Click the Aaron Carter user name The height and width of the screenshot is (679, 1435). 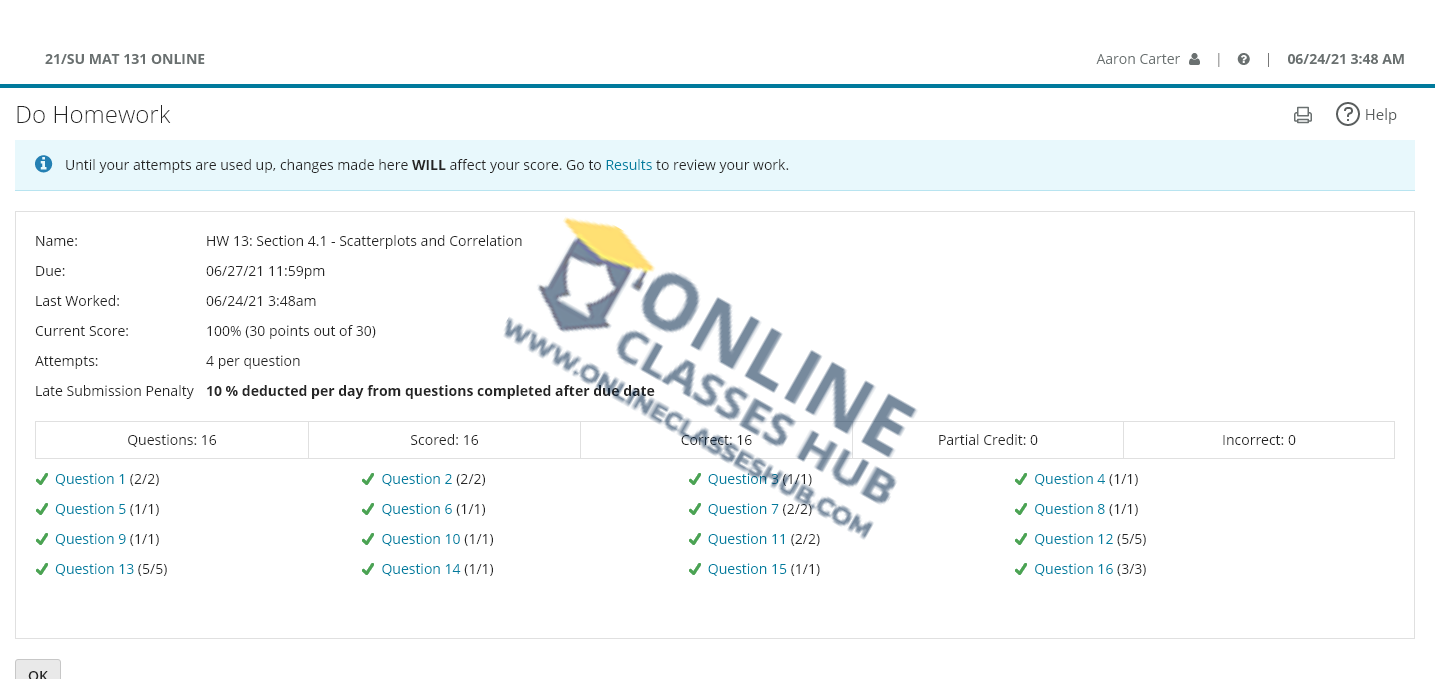point(1138,59)
